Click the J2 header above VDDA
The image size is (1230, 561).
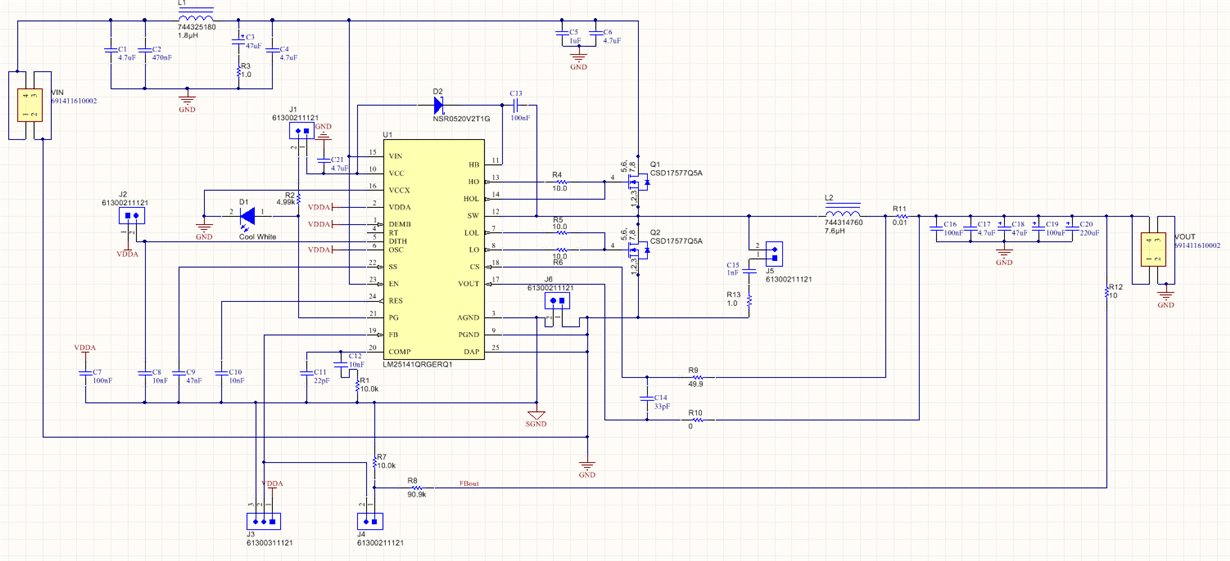click(132, 216)
